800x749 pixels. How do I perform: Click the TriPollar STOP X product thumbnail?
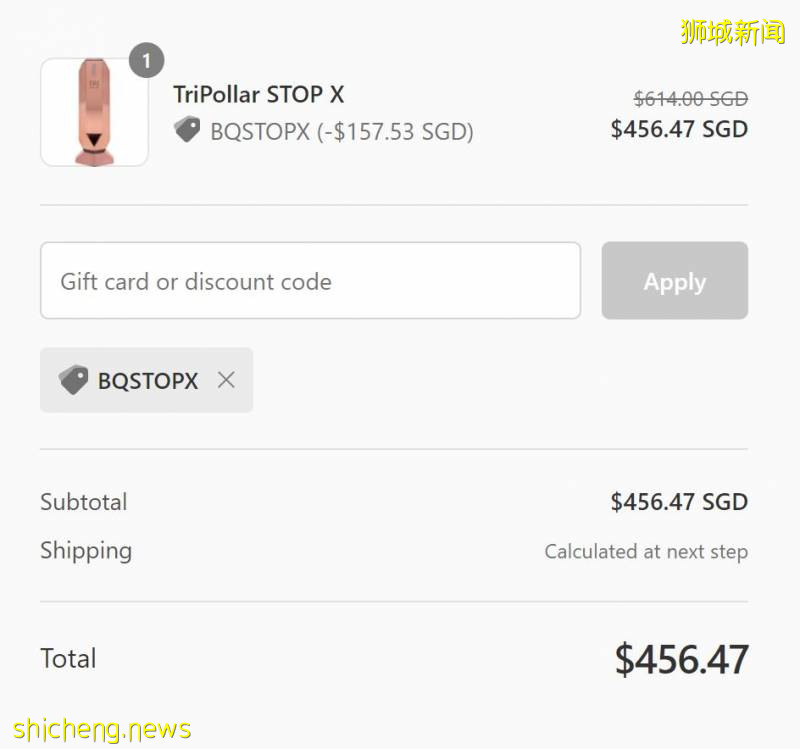pyautogui.click(x=94, y=112)
